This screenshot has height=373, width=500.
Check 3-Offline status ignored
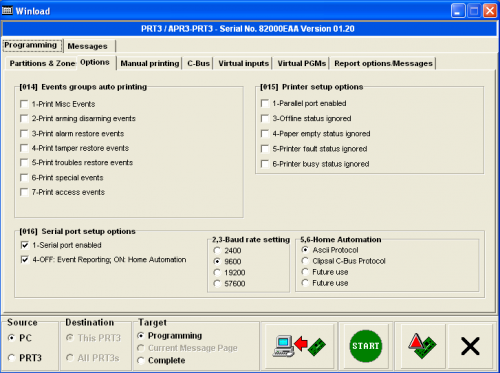[x=265, y=119]
